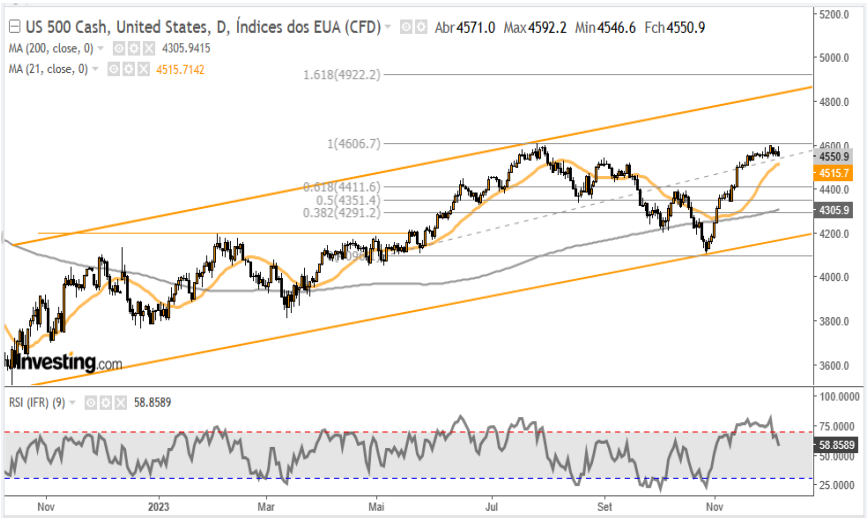Click the Jul label on time axis
867x519 pixels.
coord(492,507)
